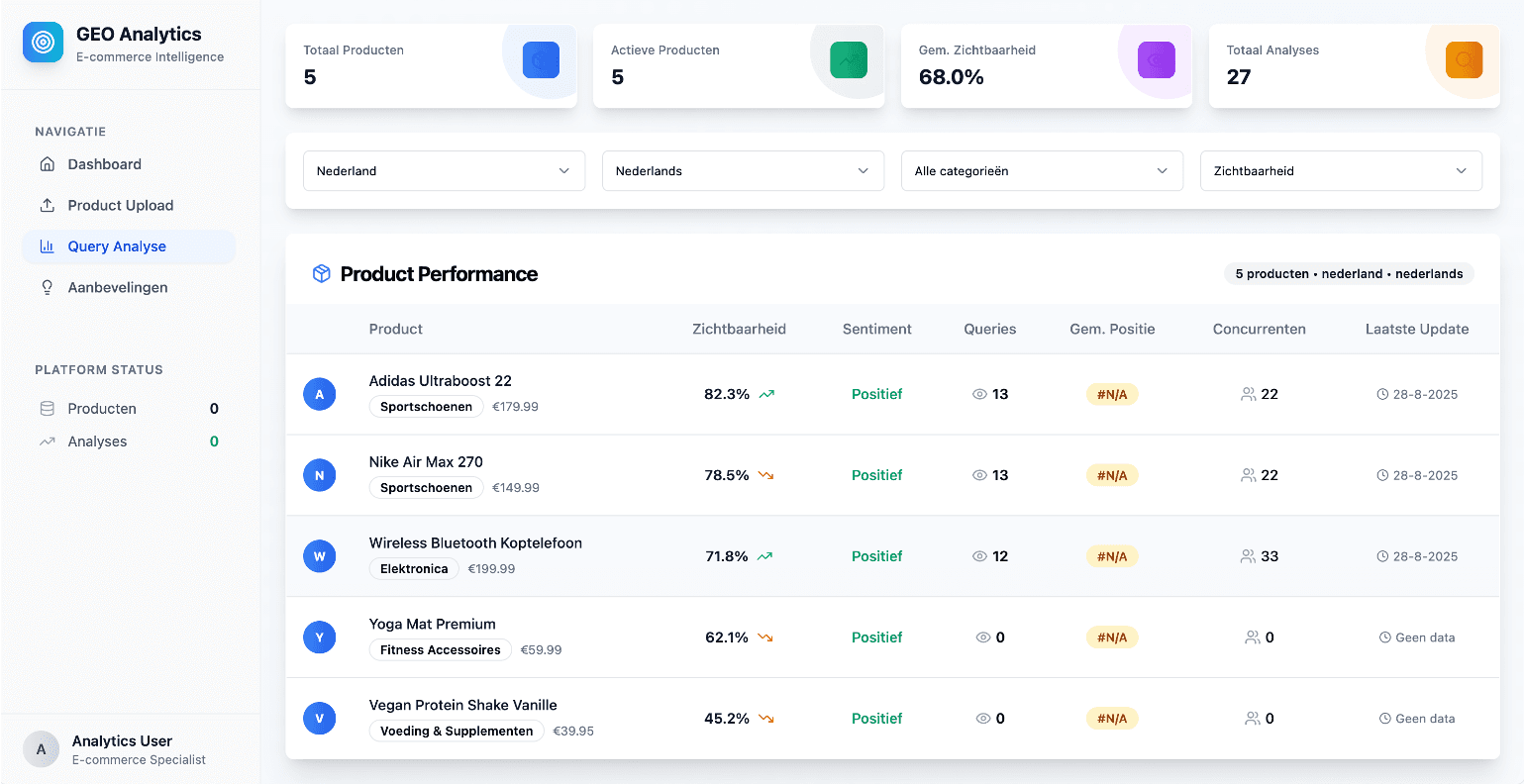Click the downward trend arrow next to 78.5%

tap(765, 475)
